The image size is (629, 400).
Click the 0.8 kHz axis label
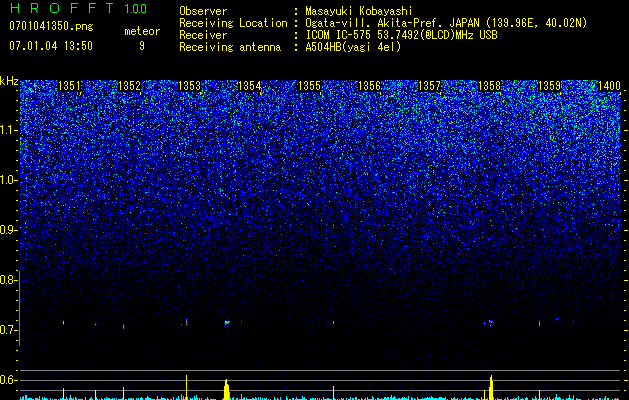click(x=7, y=280)
